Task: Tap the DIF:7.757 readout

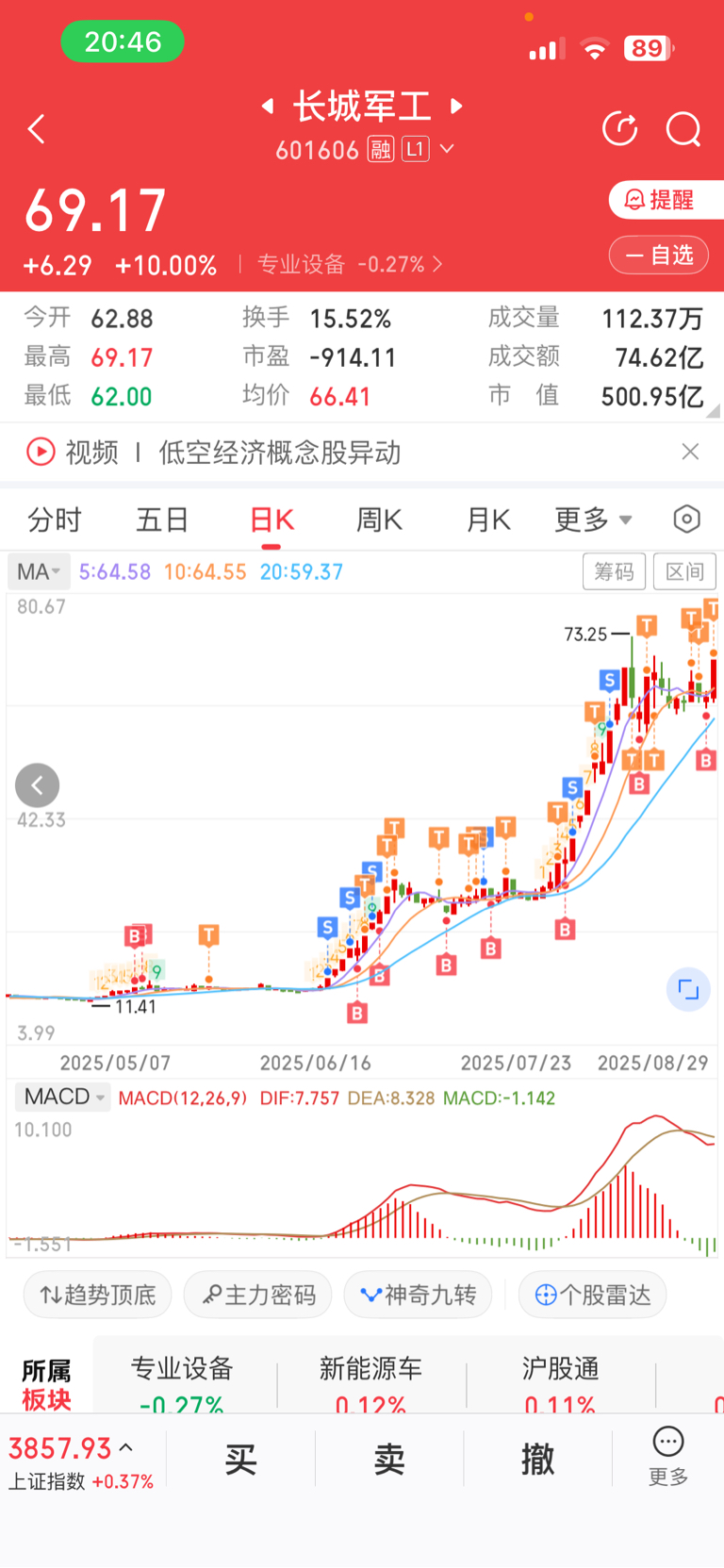Action: click(300, 1098)
